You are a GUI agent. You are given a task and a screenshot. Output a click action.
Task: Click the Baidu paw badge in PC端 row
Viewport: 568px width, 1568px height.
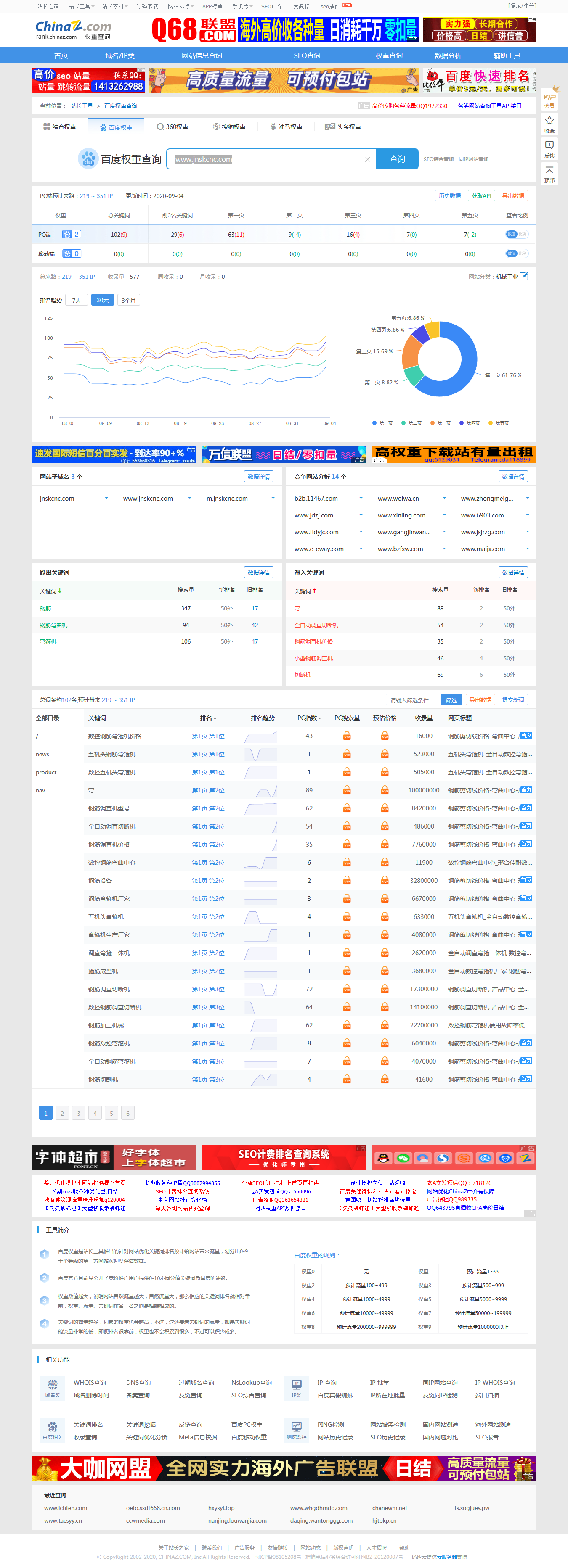pos(71,234)
